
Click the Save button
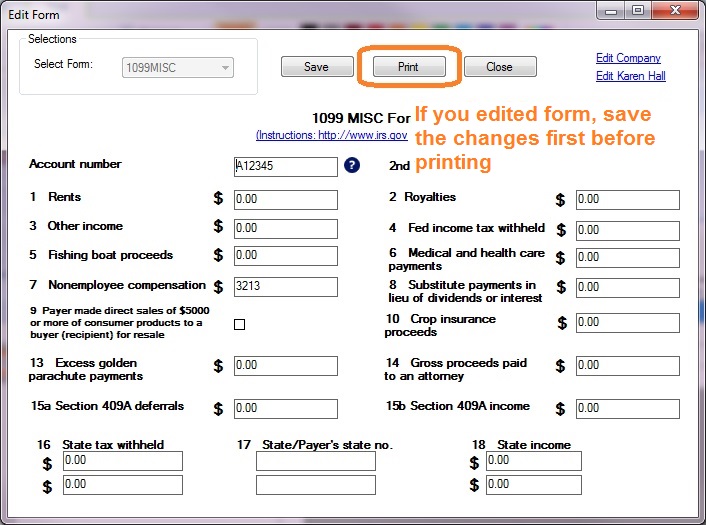tap(316, 67)
